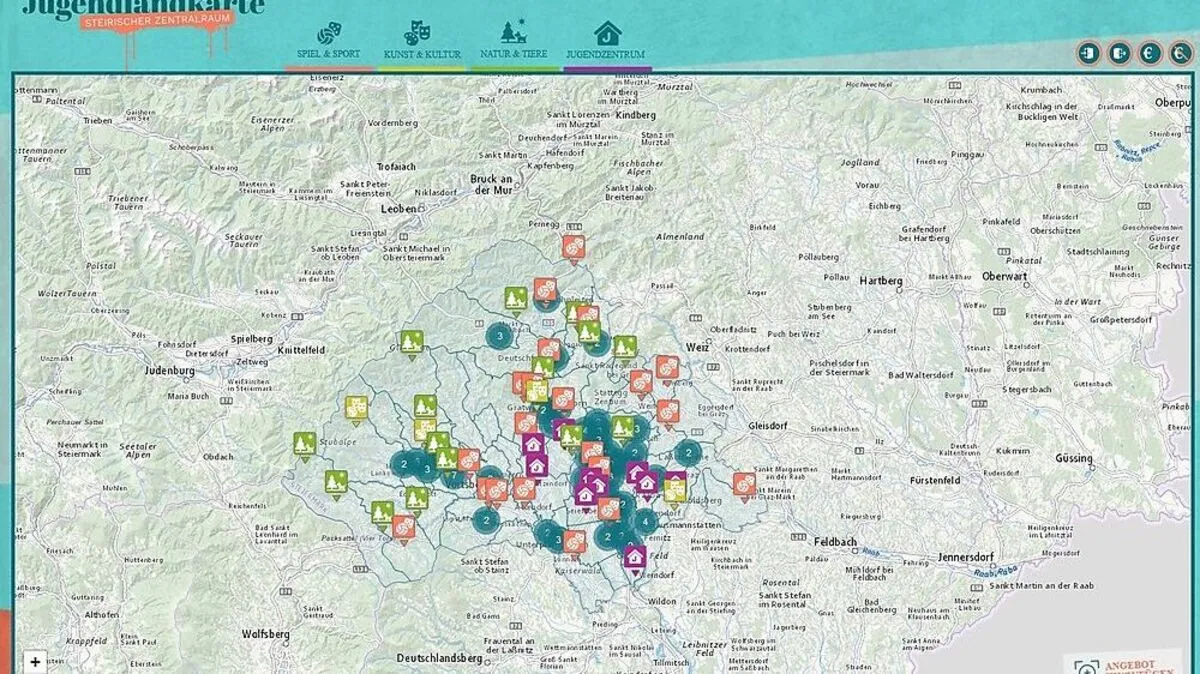Toggle the Jugendzentrum filter
1200x674 pixels.
(605, 40)
